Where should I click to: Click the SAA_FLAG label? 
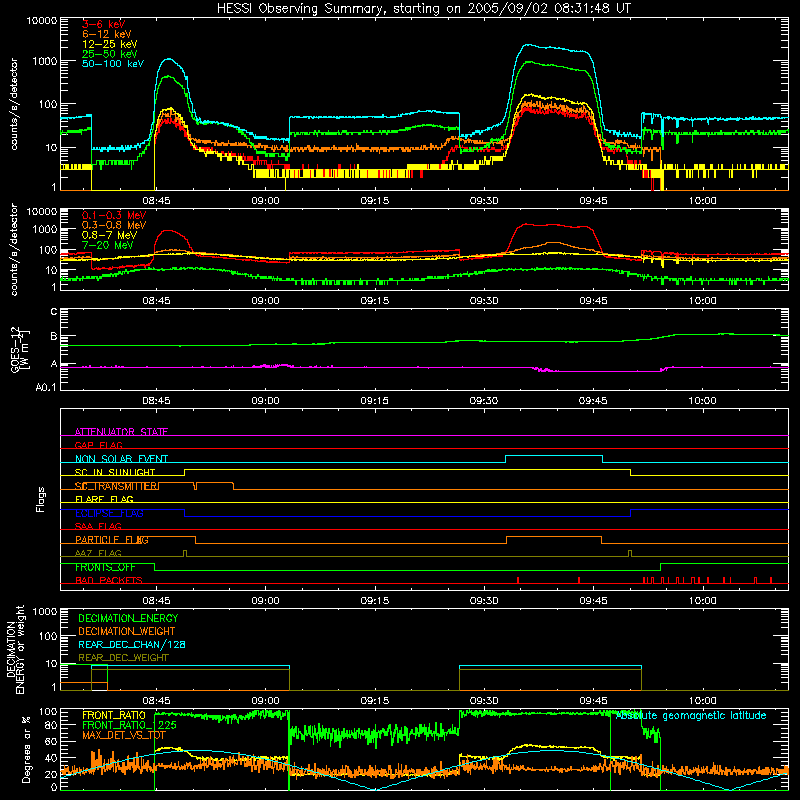(x=98, y=526)
